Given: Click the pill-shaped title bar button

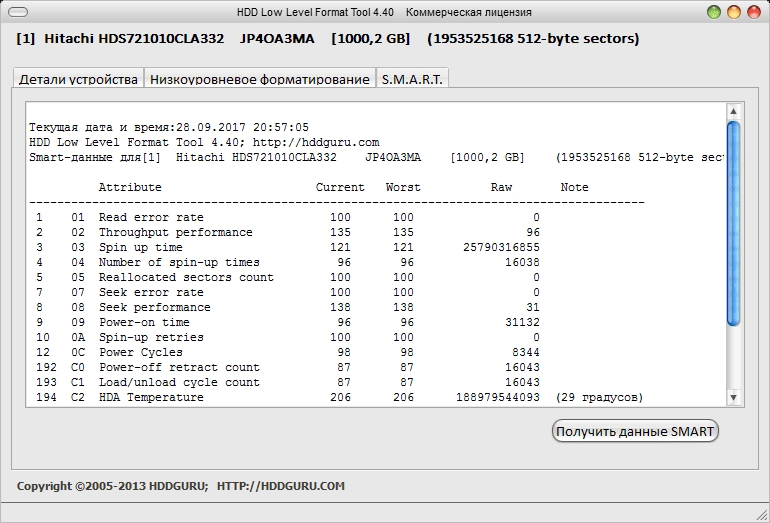Looking at the screenshot, I should (x=18, y=12).
